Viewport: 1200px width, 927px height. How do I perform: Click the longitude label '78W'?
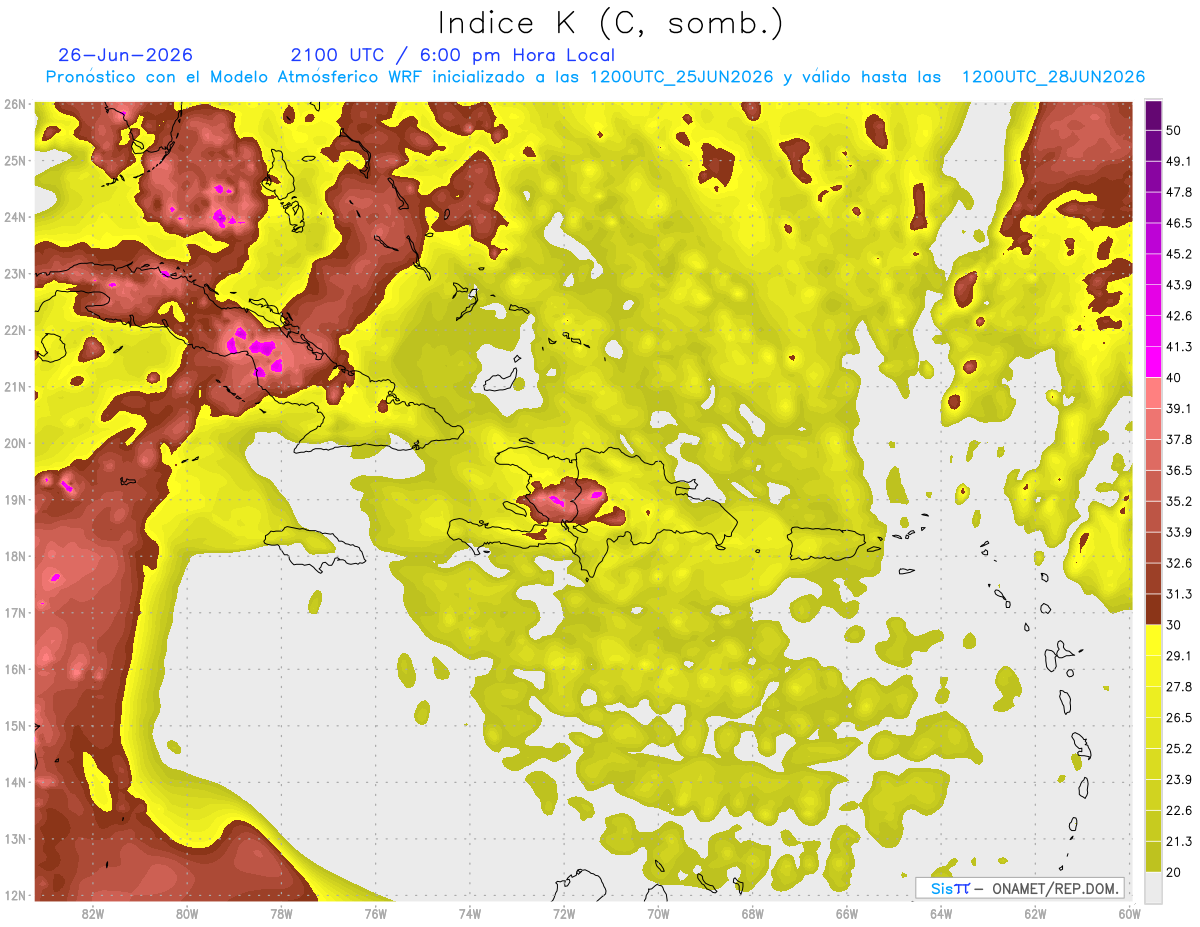pos(281,913)
